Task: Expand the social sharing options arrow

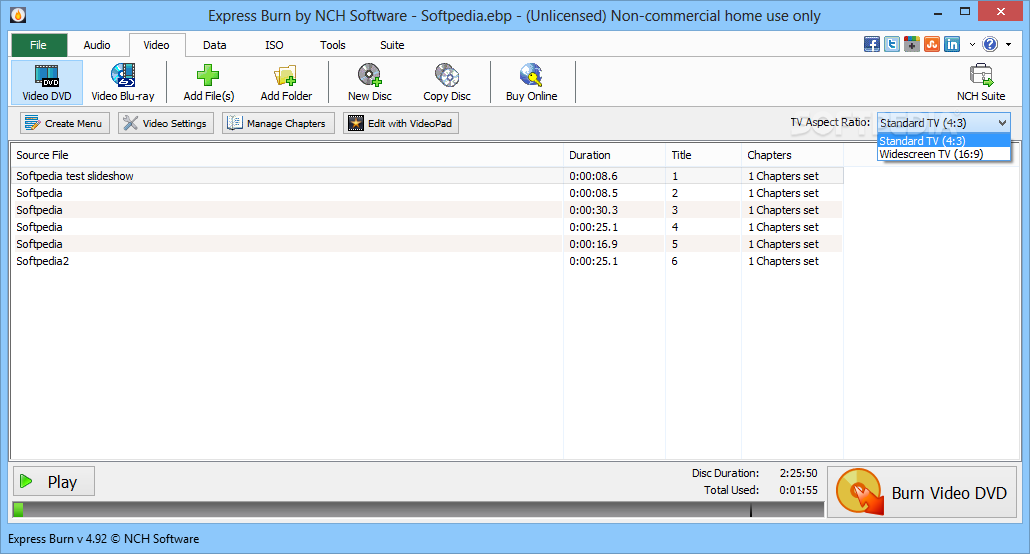Action: (x=972, y=45)
